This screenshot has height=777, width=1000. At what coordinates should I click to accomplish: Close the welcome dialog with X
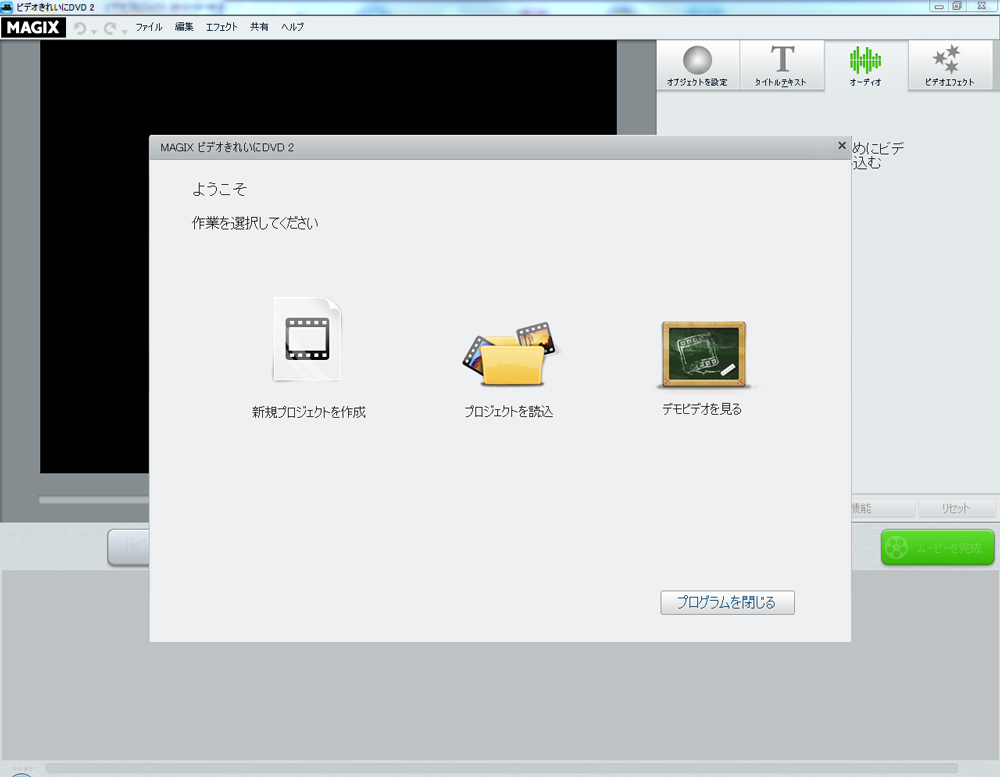tap(842, 145)
